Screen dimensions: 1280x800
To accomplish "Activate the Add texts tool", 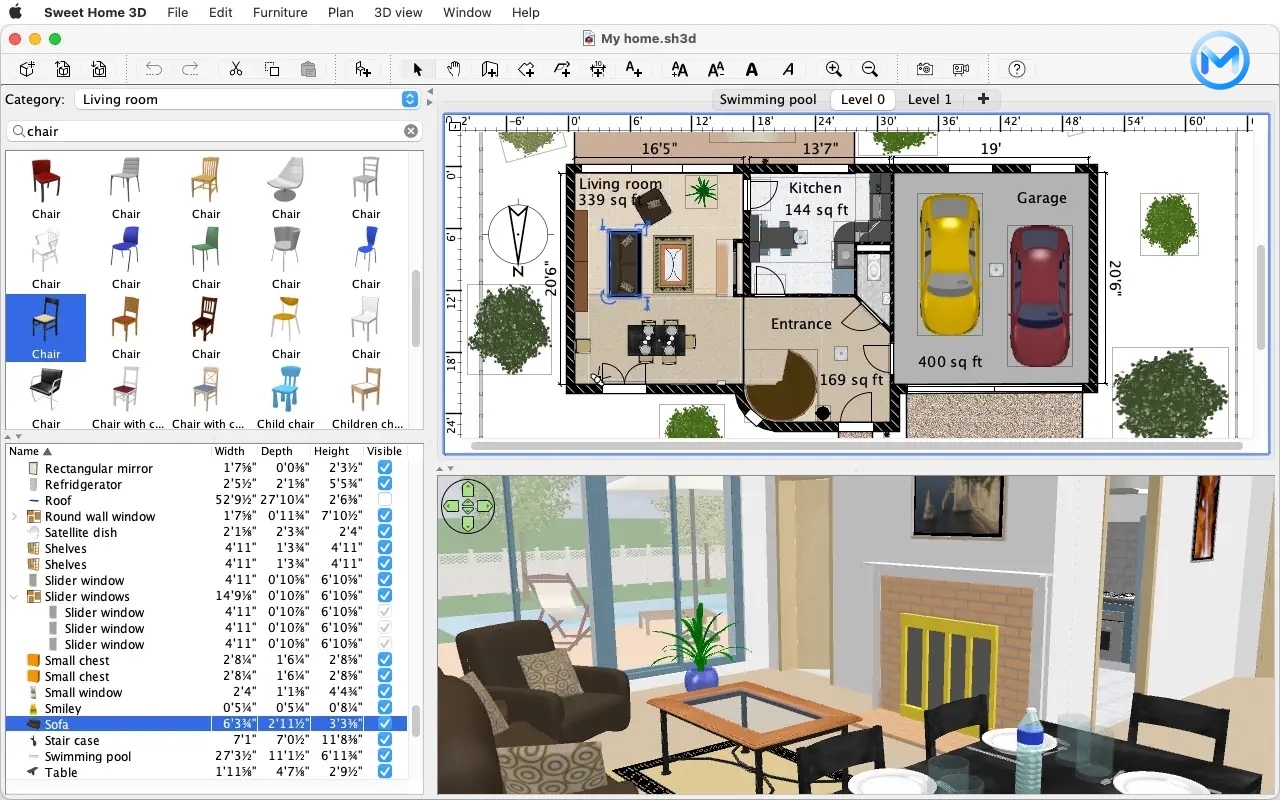I will [634, 69].
